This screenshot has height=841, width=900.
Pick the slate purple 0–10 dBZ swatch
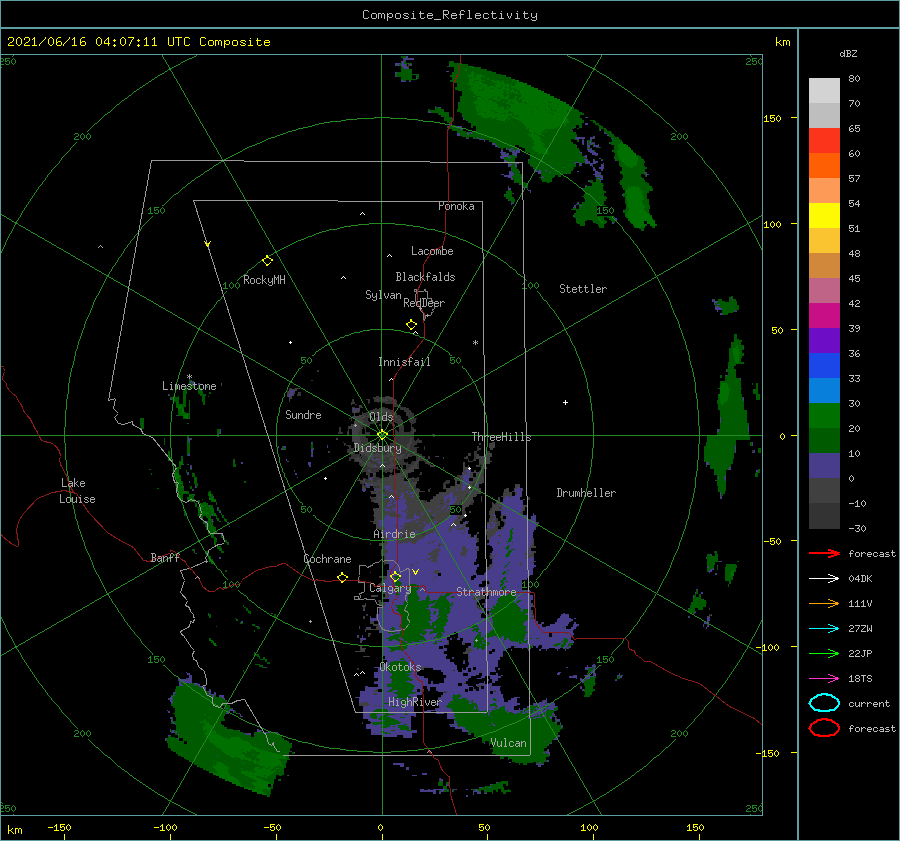pyautogui.click(x=824, y=466)
